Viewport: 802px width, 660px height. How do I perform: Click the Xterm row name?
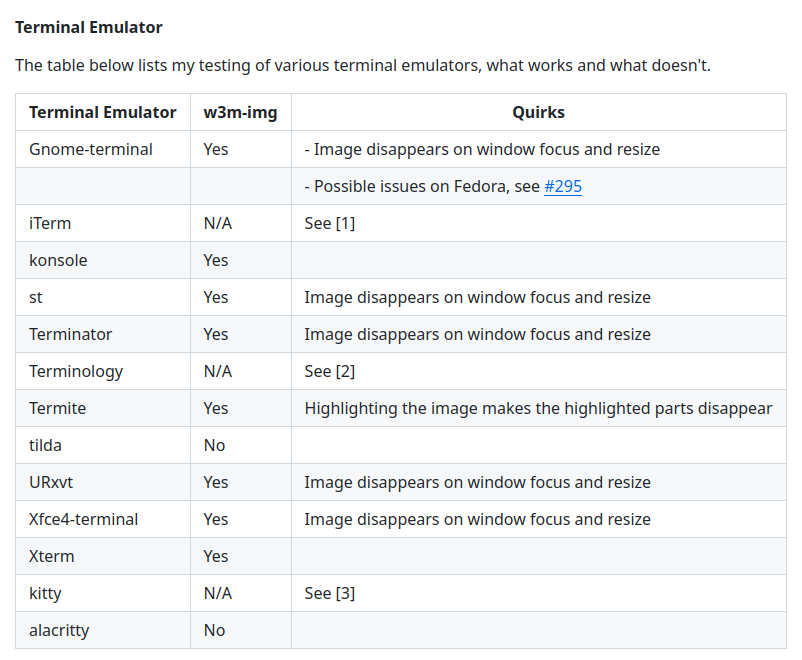(x=52, y=557)
